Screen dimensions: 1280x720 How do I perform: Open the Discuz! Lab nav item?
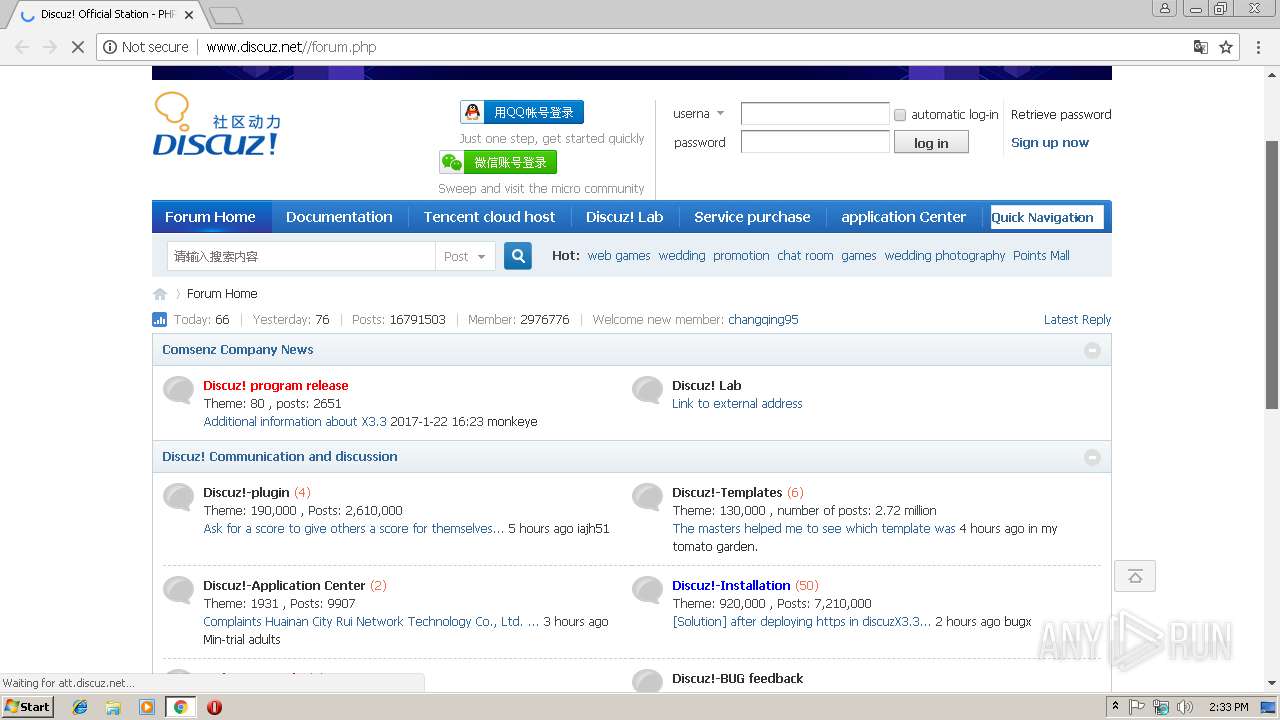click(625, 217)
